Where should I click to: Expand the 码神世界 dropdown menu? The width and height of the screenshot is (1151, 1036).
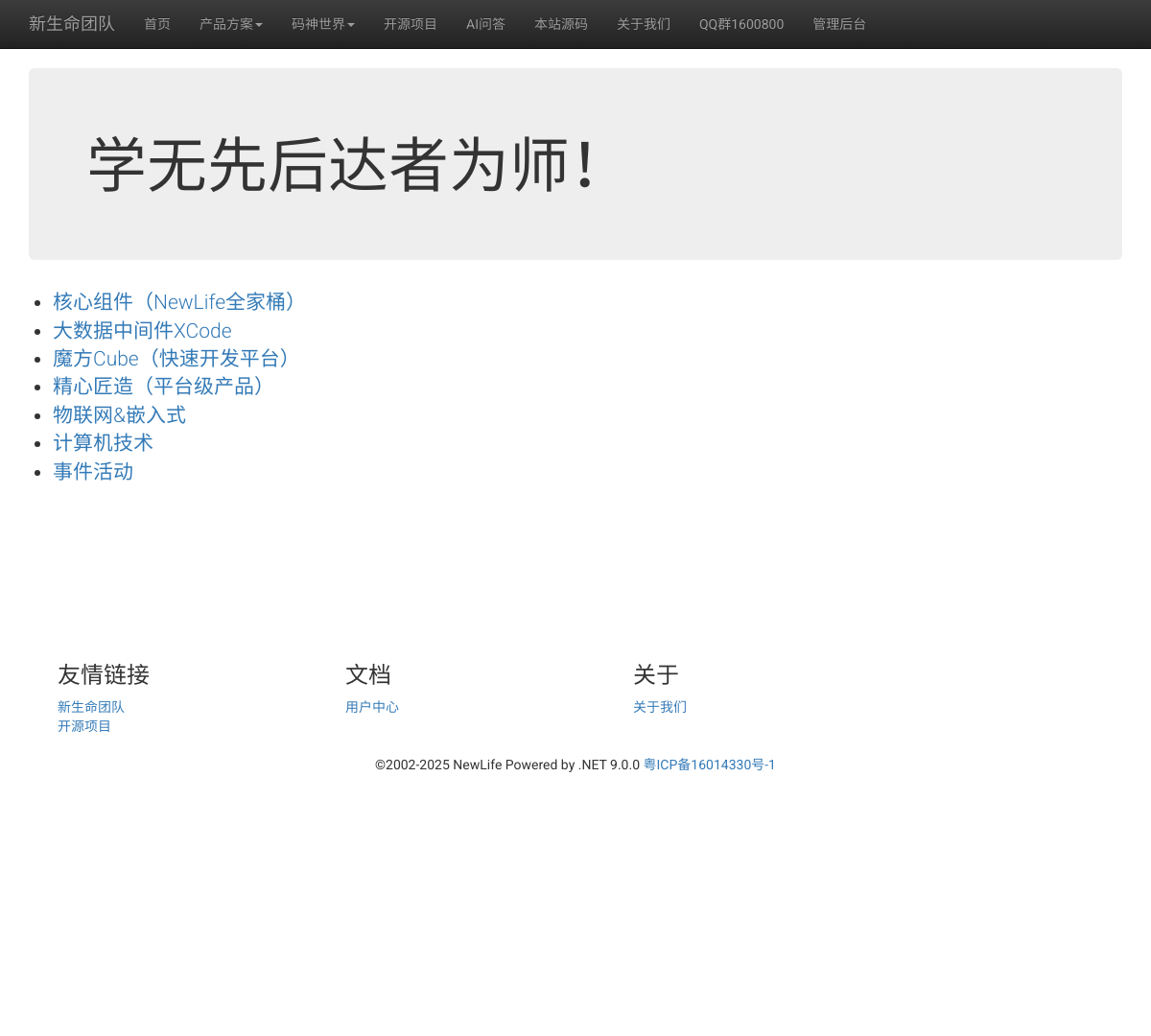click(x=323, y=24)
